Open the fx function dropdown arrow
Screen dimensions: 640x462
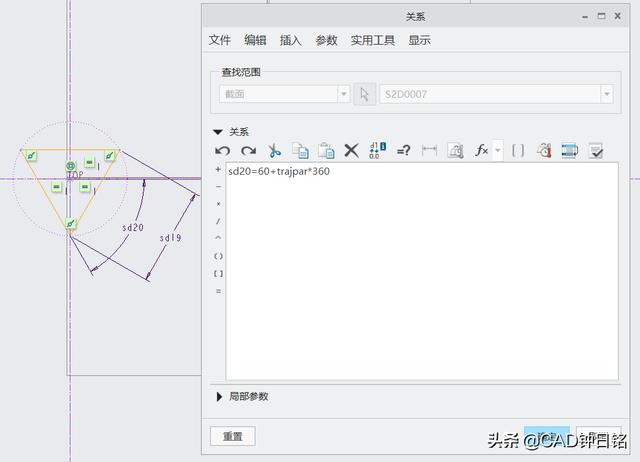(498, 150)
